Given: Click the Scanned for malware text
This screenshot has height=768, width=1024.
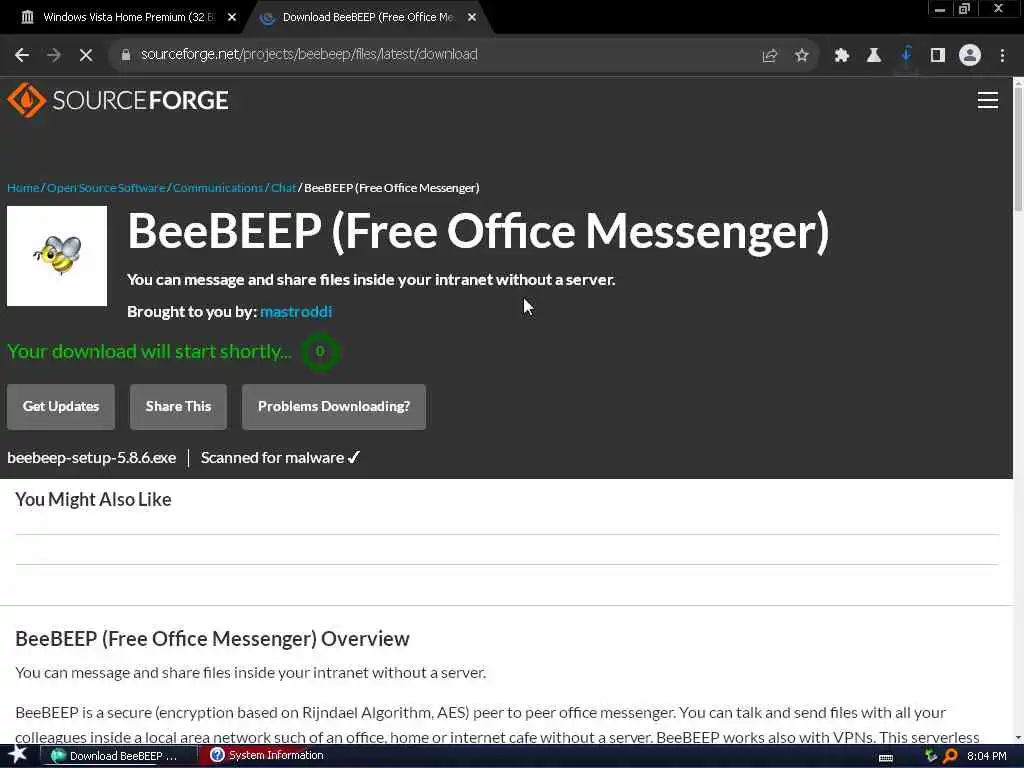Looking at the screenshot, I should (280, 458).
